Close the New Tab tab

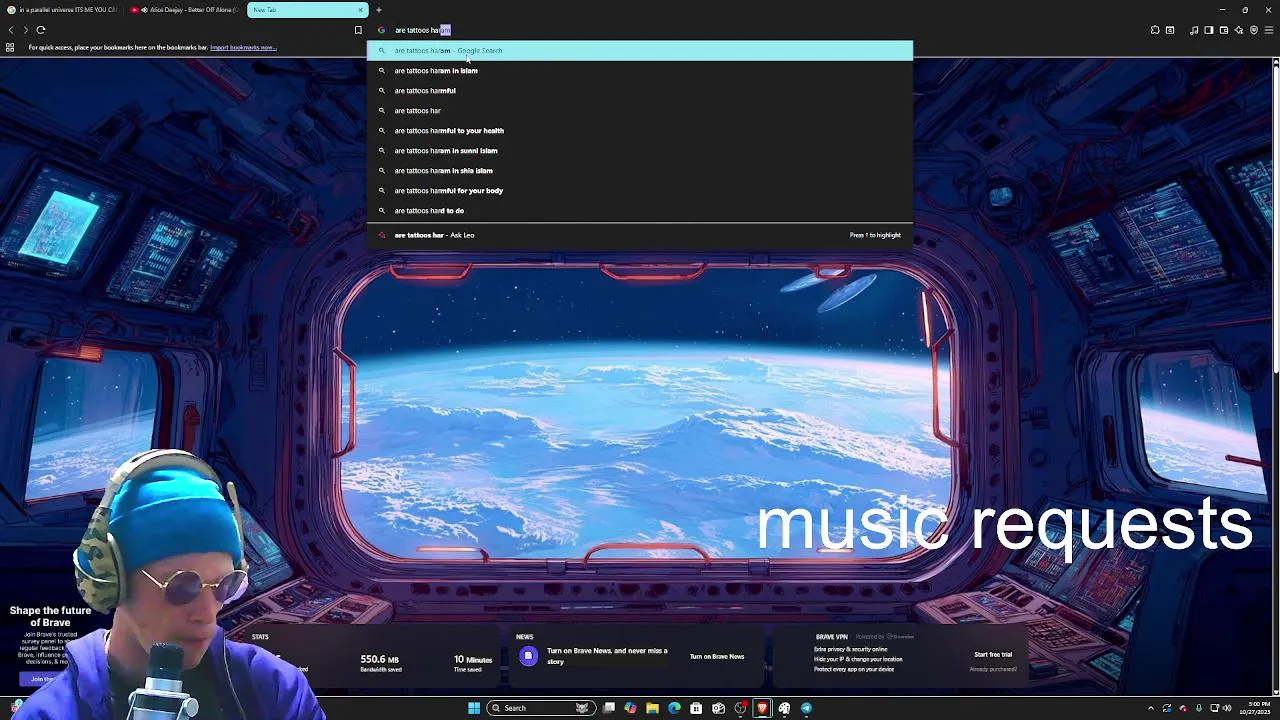tap(361, 10)
